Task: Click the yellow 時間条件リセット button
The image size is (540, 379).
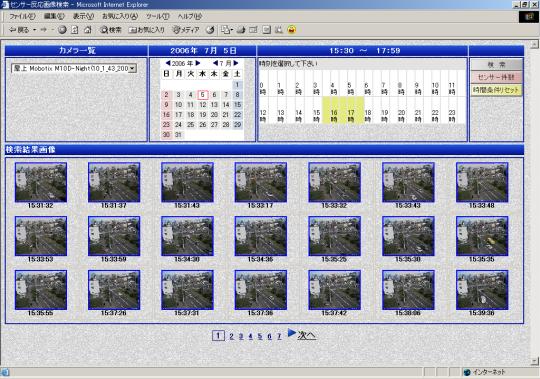Action: [x=496, y=90]
